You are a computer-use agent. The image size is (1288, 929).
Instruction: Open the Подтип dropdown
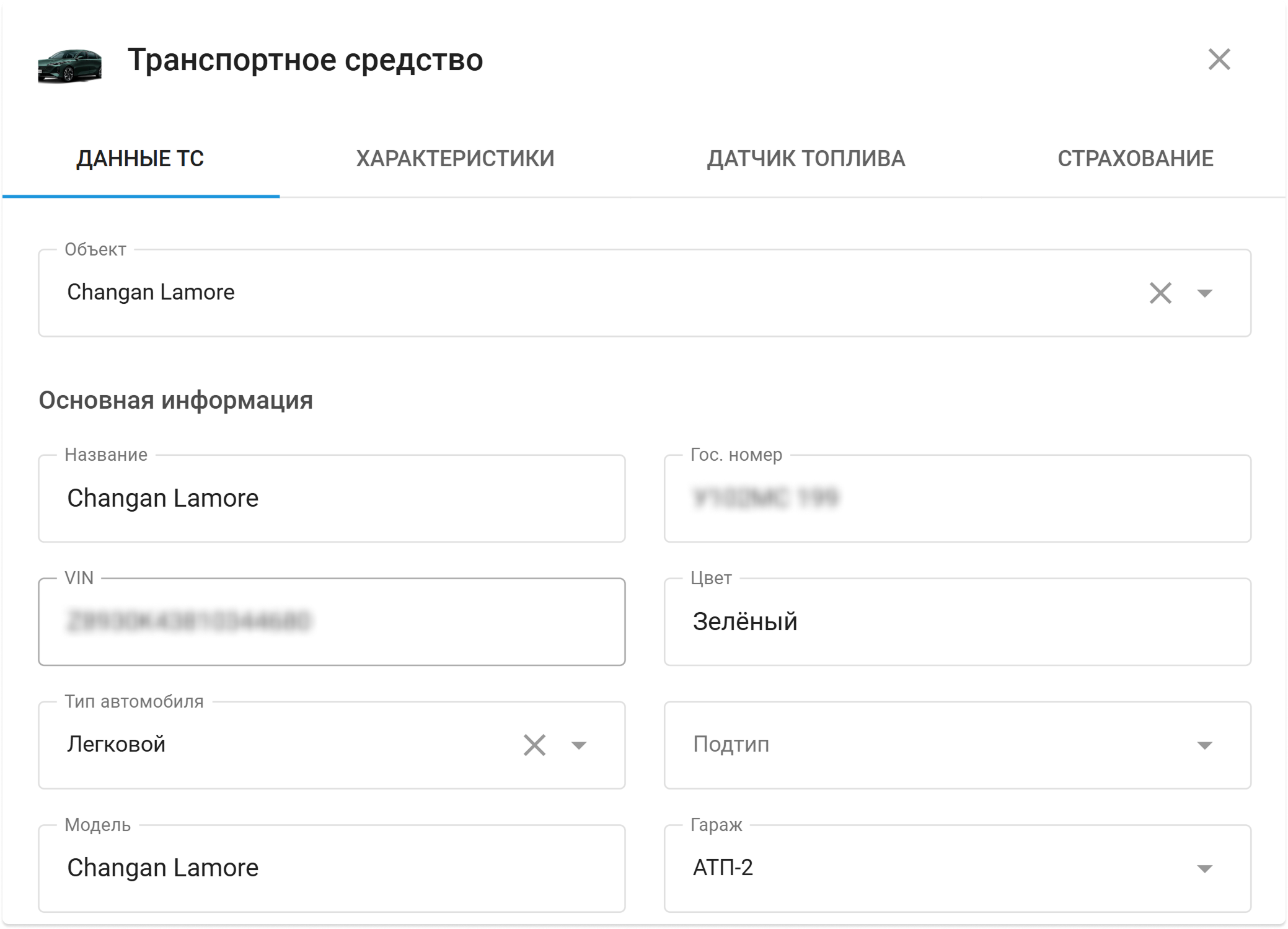pos(957,745)
